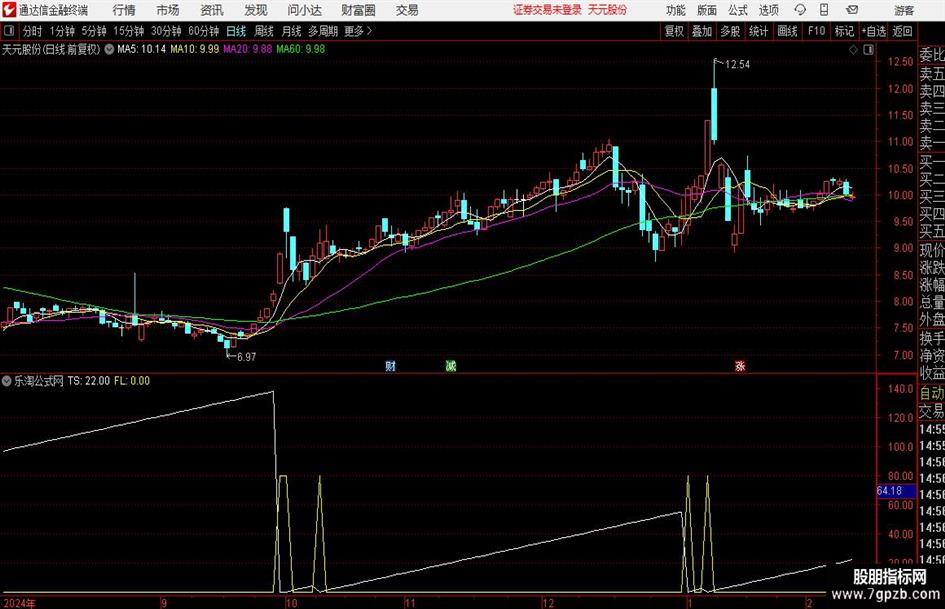Viewport: 945px width, 609px height.
Task: Open the 发现 menu
Action: [256, 10]
